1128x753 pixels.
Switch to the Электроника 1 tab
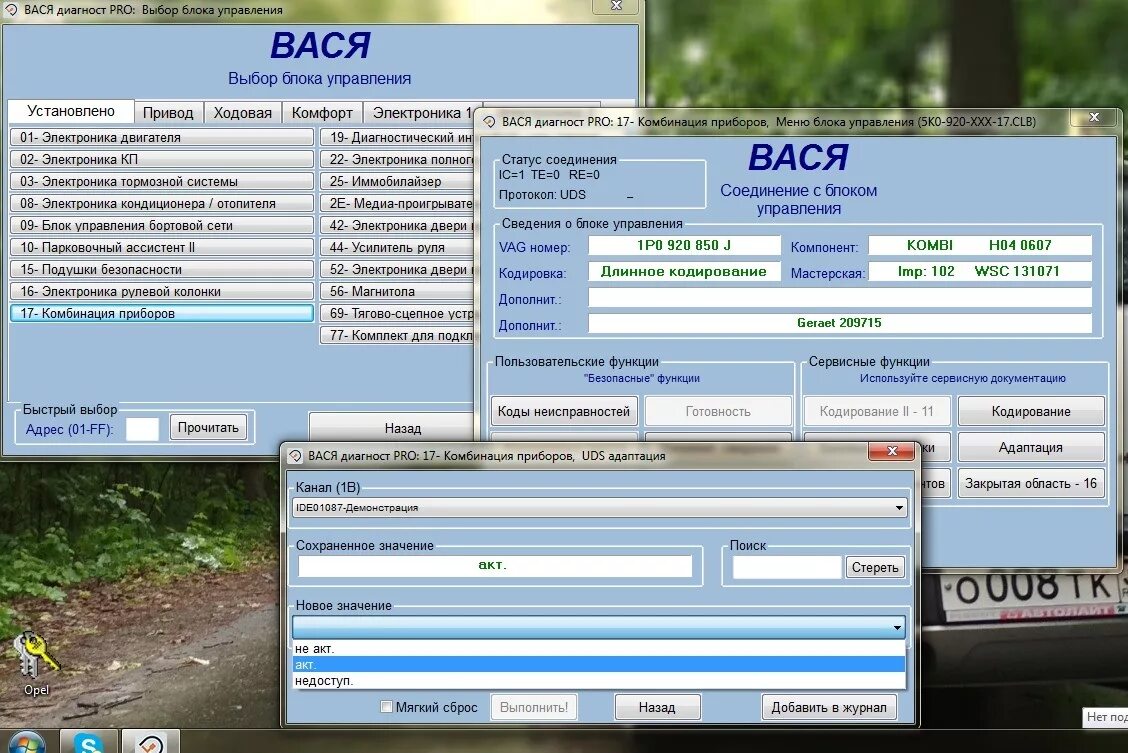click(421, 113)
